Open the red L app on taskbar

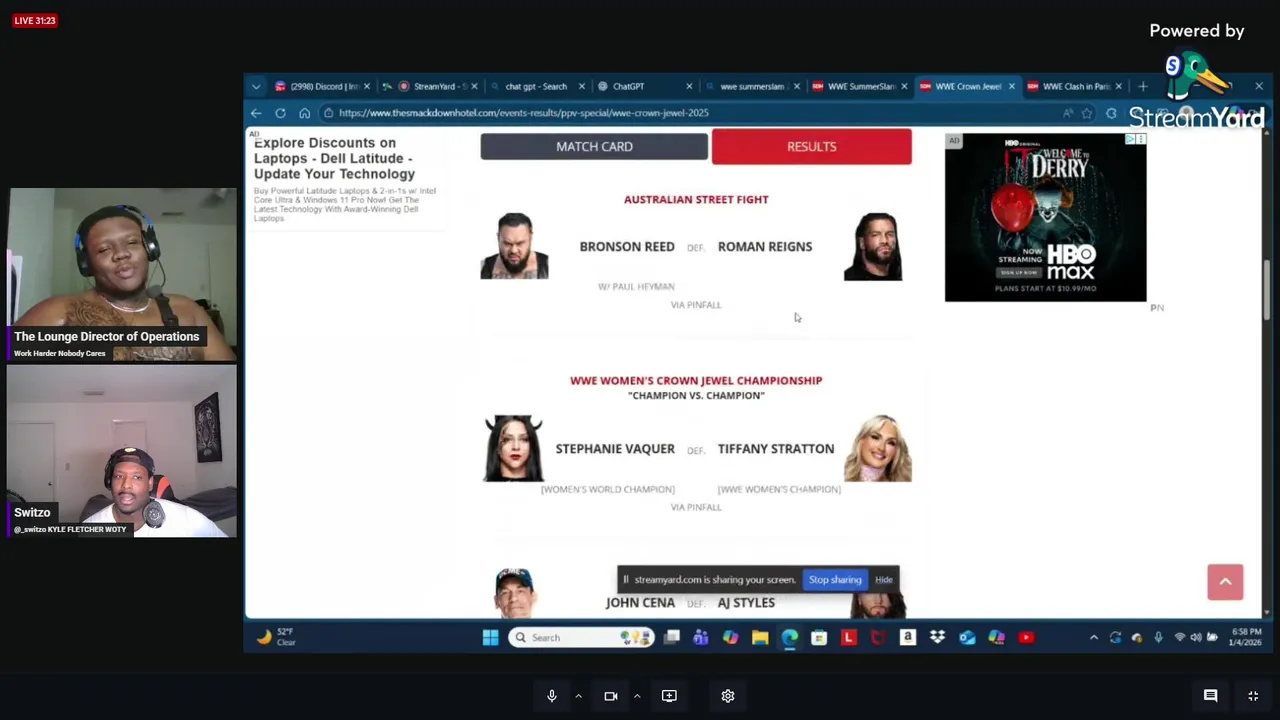click(849, 638)
